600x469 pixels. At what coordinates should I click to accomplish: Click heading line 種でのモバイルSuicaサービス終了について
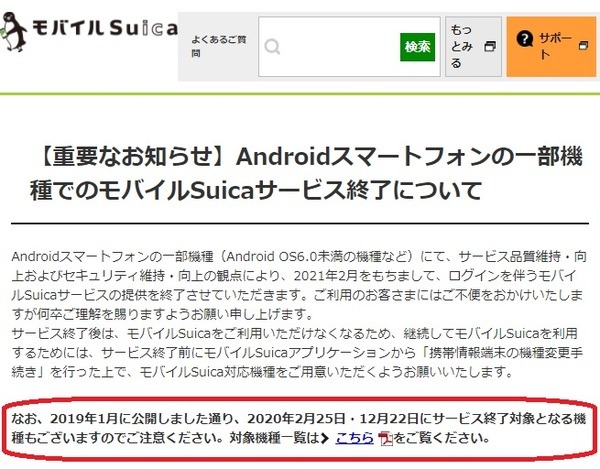256,190
